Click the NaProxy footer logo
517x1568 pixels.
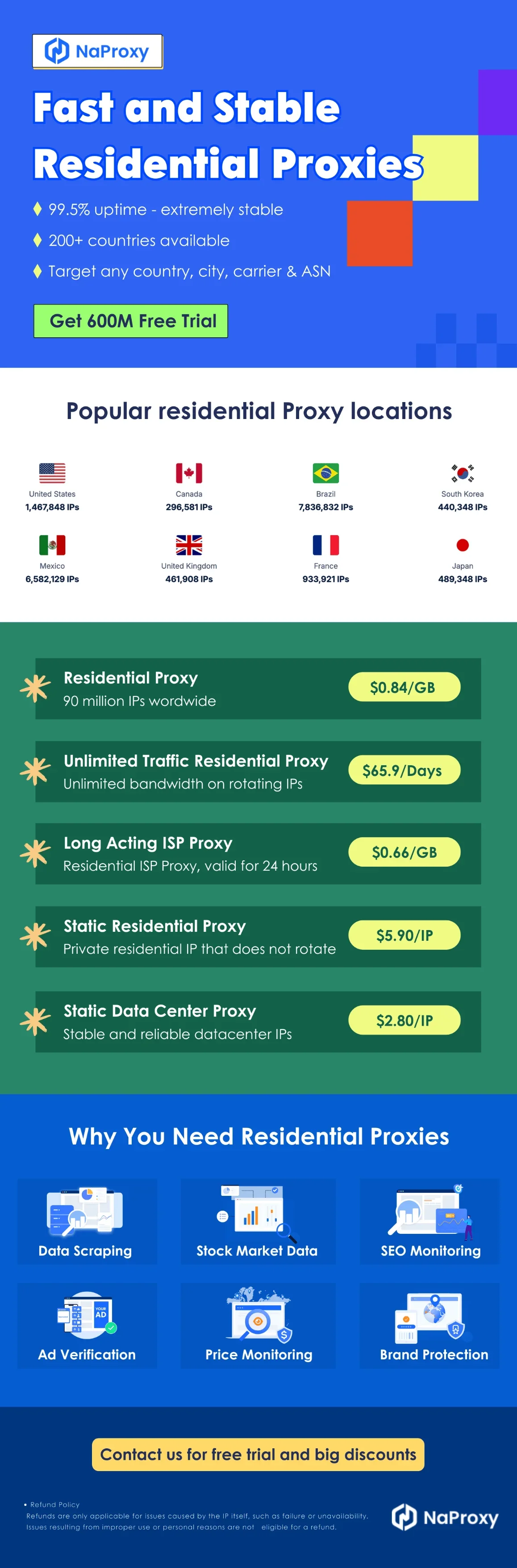[445, 1517]
